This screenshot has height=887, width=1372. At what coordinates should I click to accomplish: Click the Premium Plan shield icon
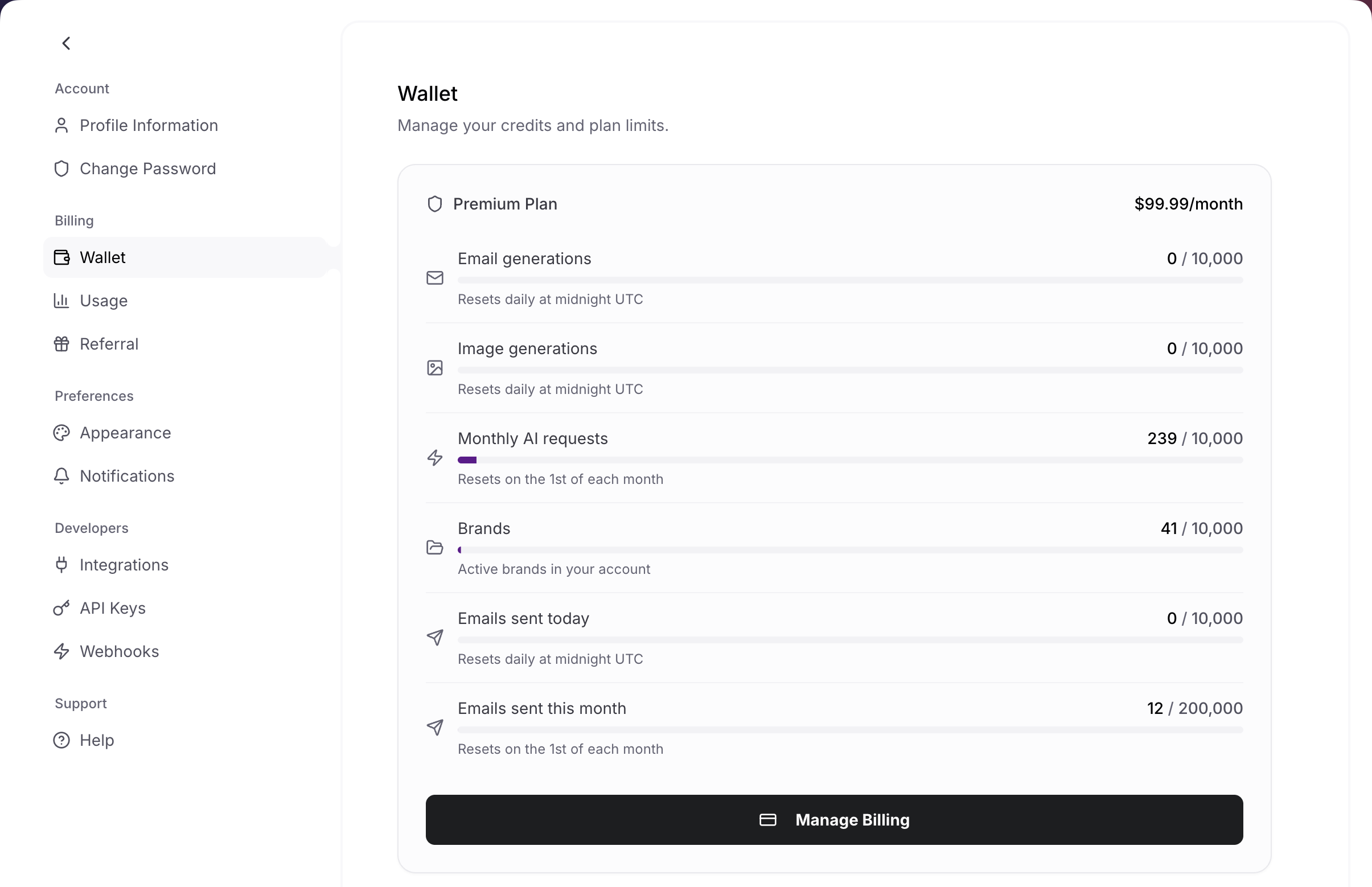pos(435,204)
